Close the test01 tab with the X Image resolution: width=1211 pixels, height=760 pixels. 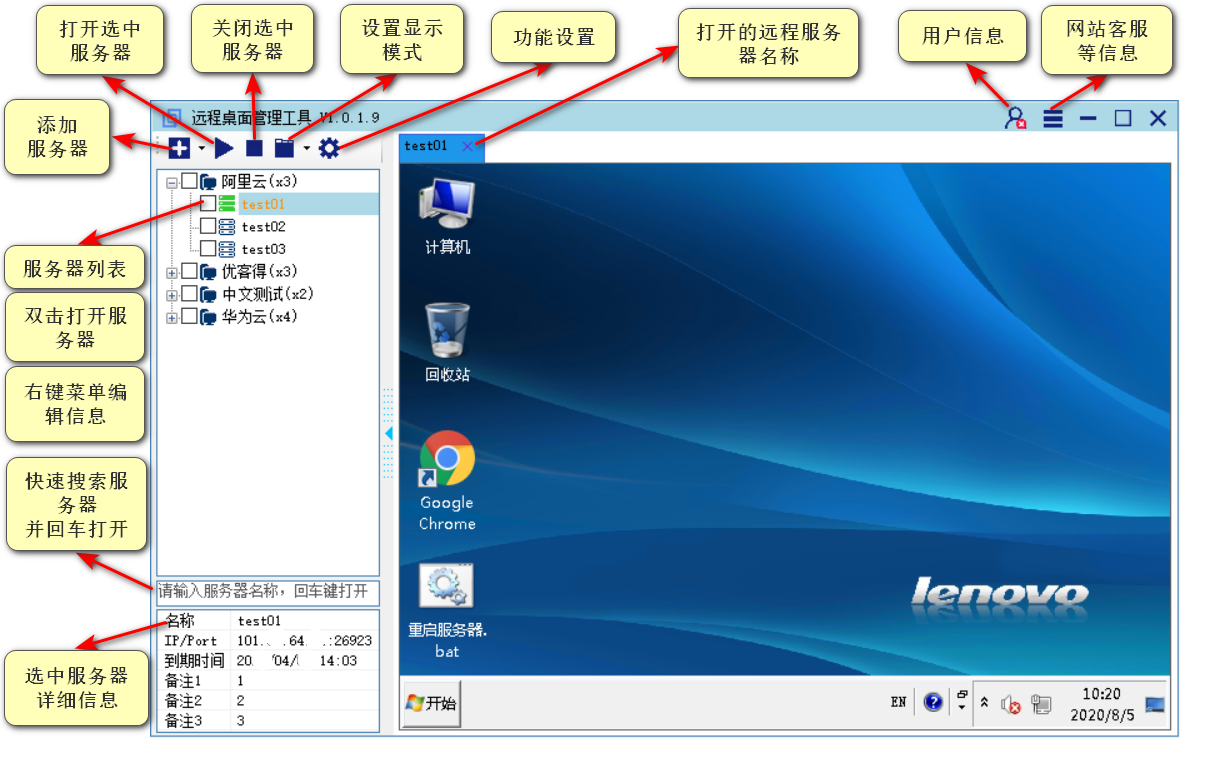[x=467, y=146]
